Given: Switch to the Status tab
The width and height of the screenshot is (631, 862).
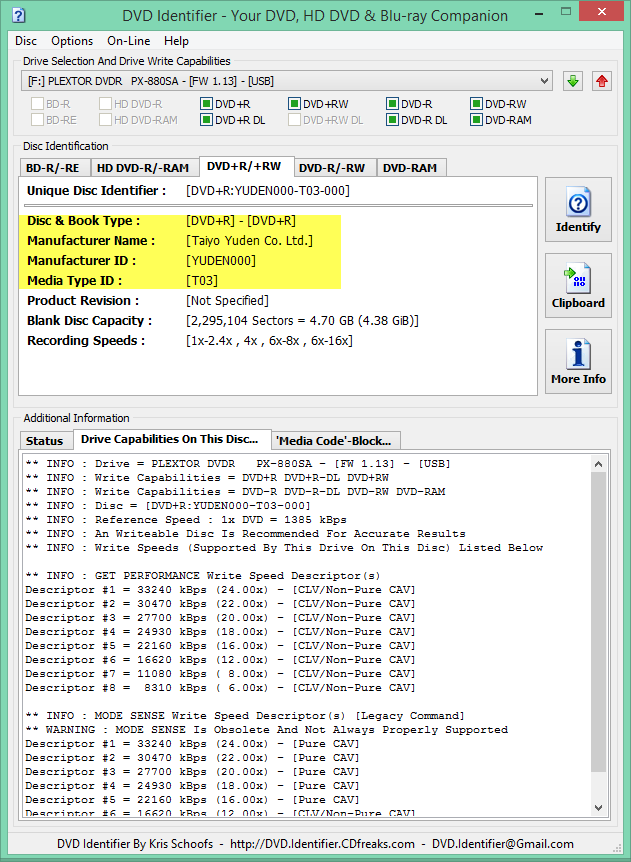Looking at the screenshot, I should (x=45, y=441).
